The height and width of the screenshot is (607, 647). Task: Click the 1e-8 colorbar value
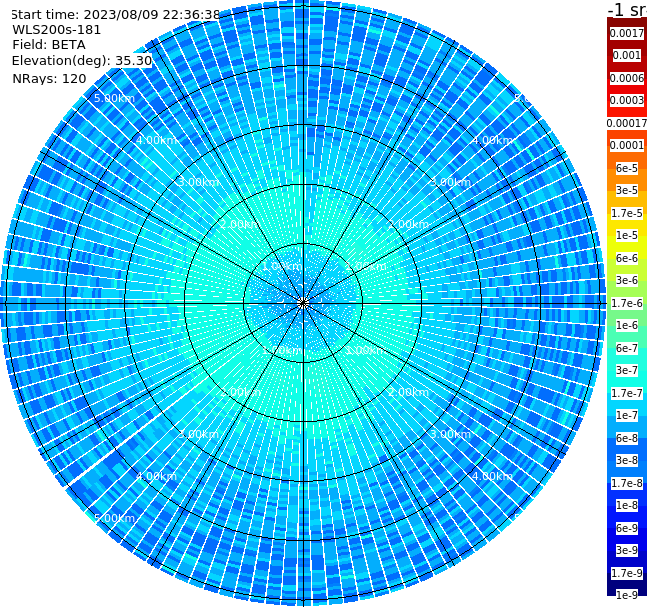(627, 505)
